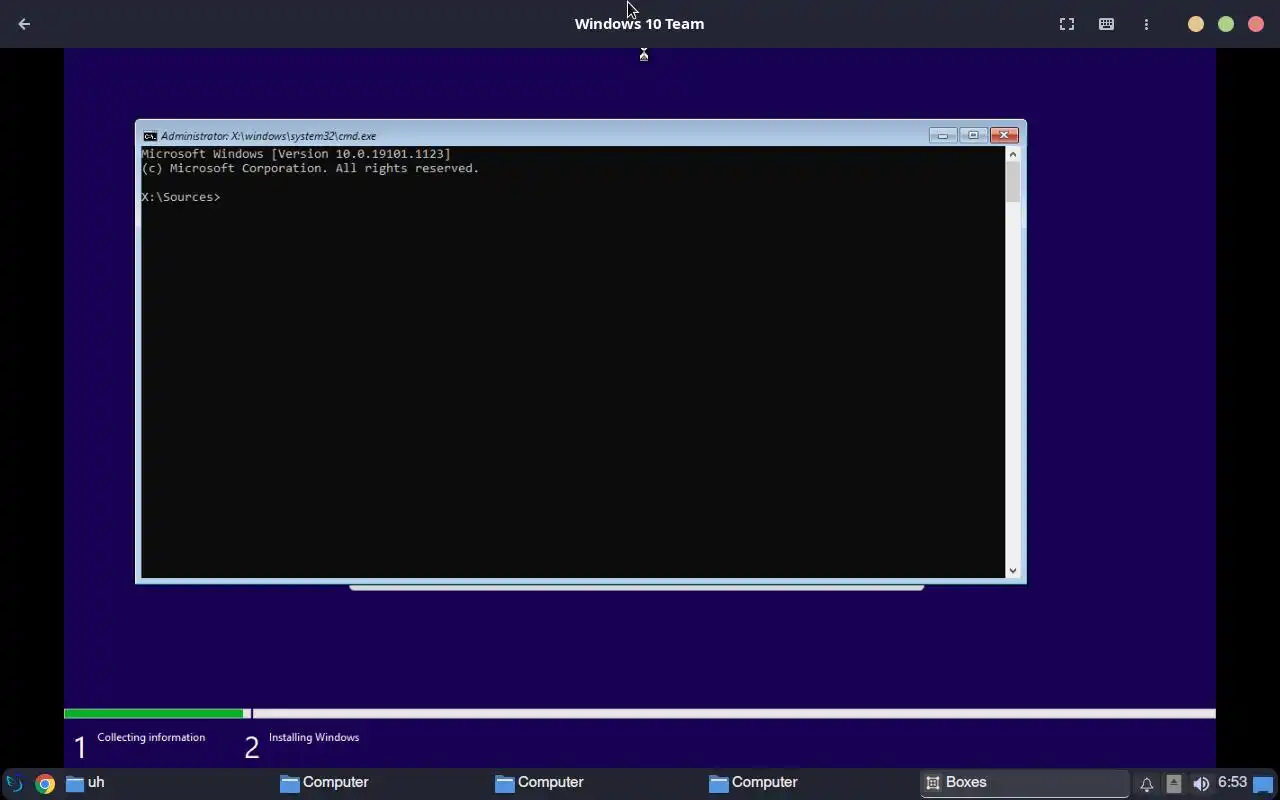This screenshot has height=800, width=1280.
Task: Click the cmd scrollbar up arrow
Action: click(x=1013, y=154)
